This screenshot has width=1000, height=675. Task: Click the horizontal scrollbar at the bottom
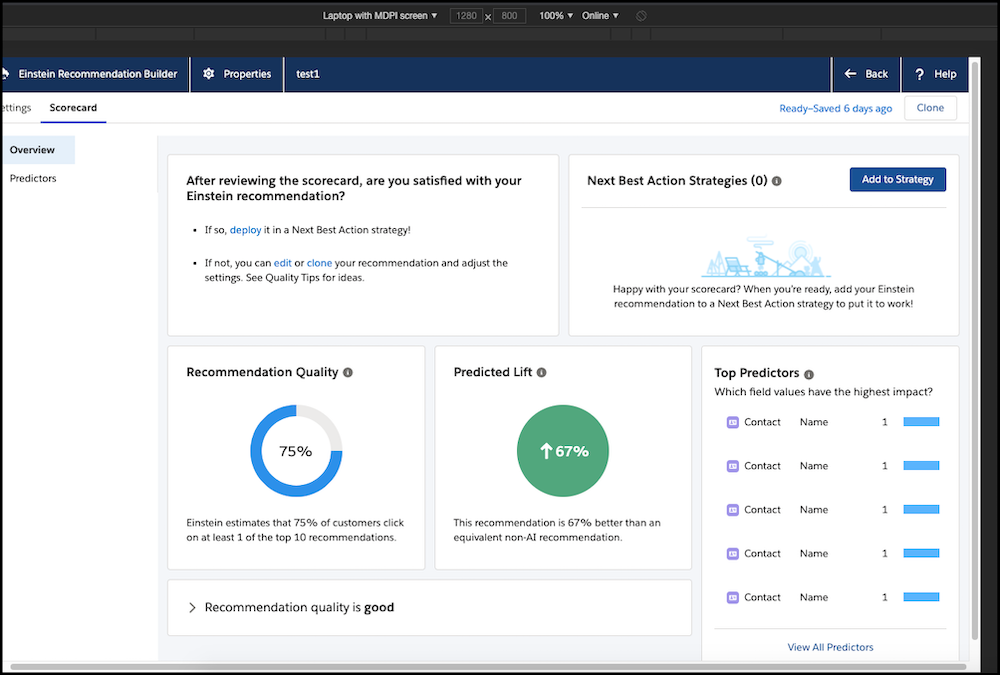pos(489,667)
